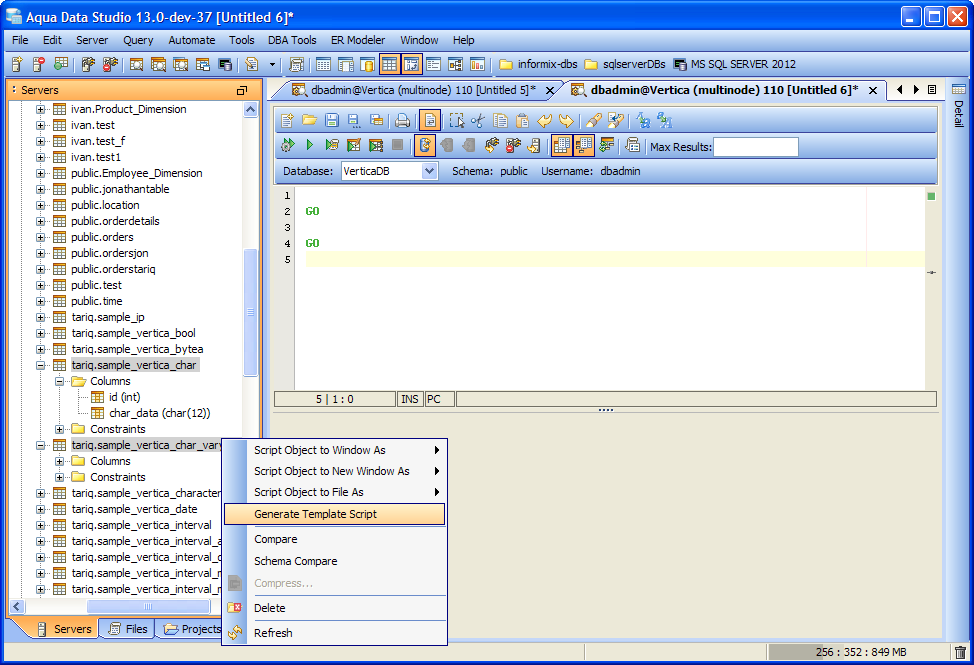Click the new script icon in query toolbar
Image resolution: width=974 pixels, height=665 pixels.
pyautogui.click(x=286, y=120)
